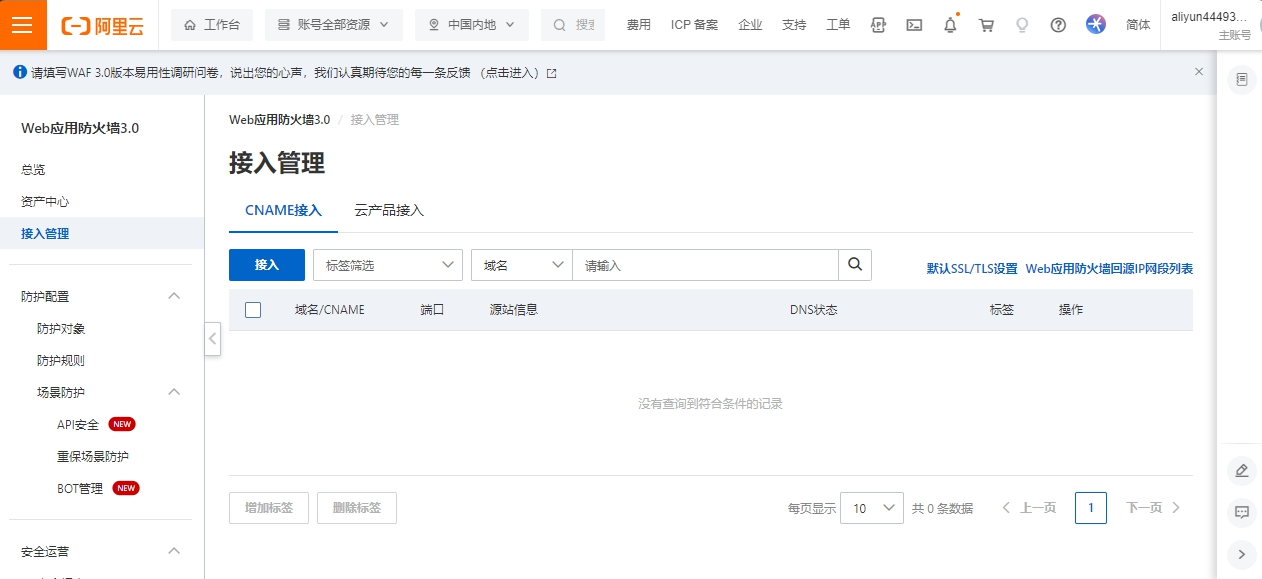The image size is (1262, 579).
Task: Open the hamburger main menu
Action: click(x=23, y=25)
